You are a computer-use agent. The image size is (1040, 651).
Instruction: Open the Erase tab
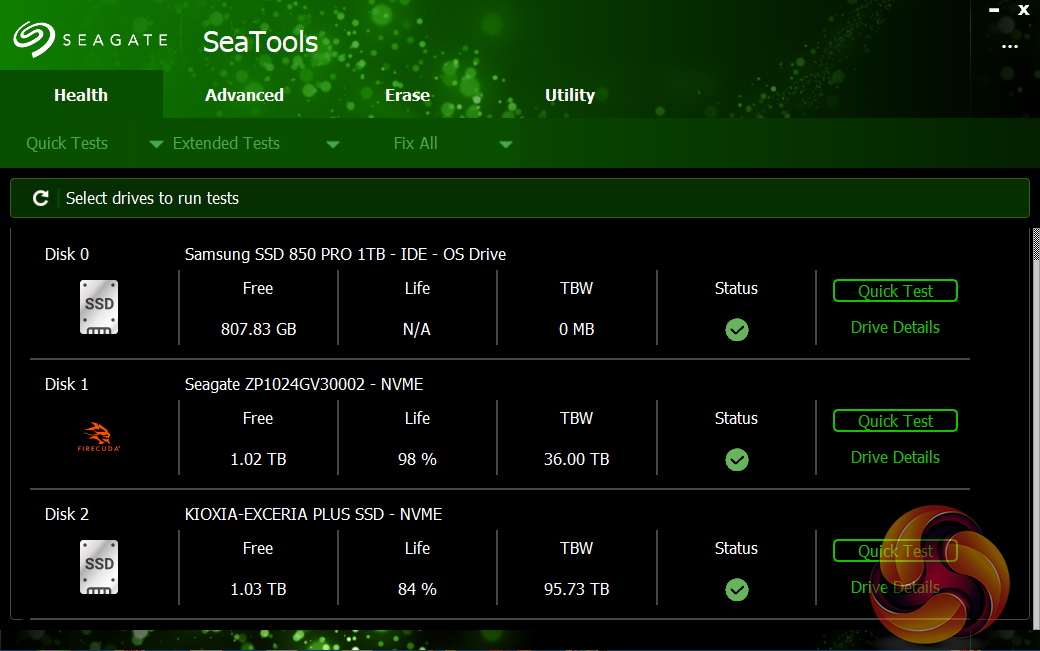tap(407, 95)
